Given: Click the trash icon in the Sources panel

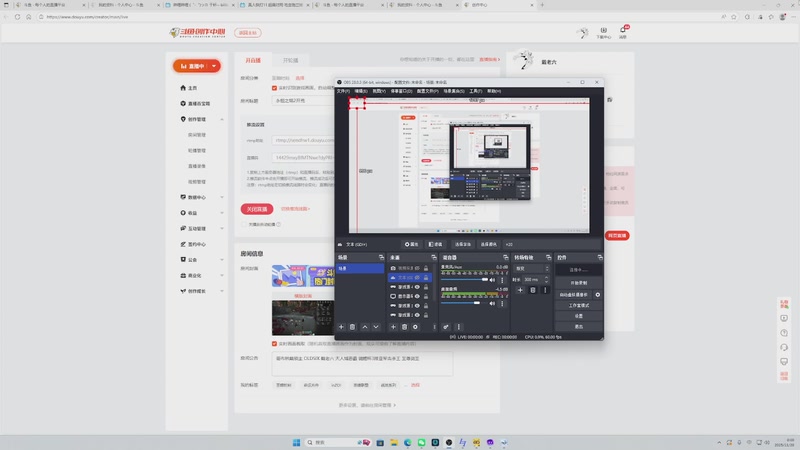Looking at the screenshot, I should click(405, 327).
